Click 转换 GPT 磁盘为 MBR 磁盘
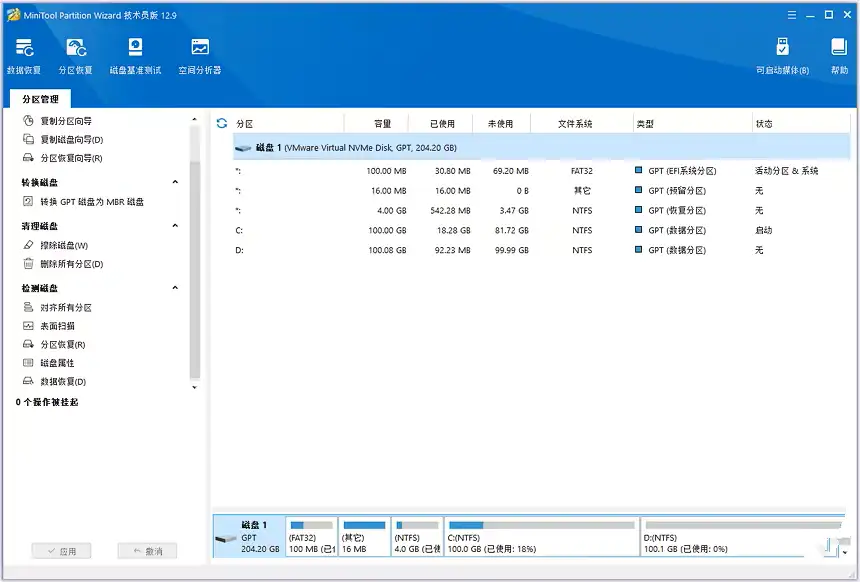The image size is (860, 582). [91, 202]
